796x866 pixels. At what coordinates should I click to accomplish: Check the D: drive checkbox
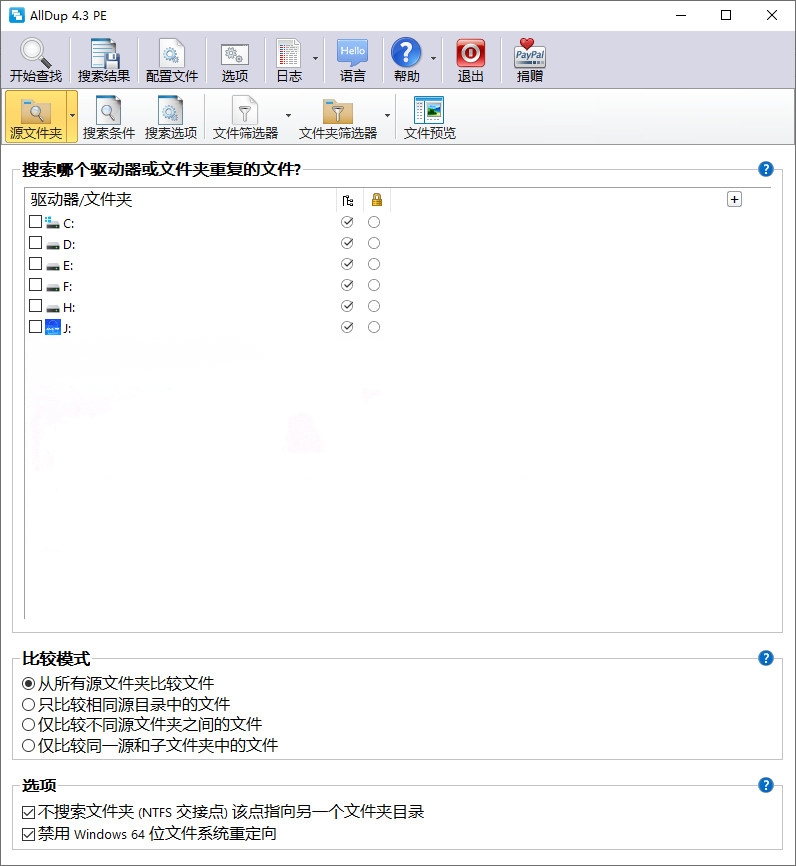(35, 242)
